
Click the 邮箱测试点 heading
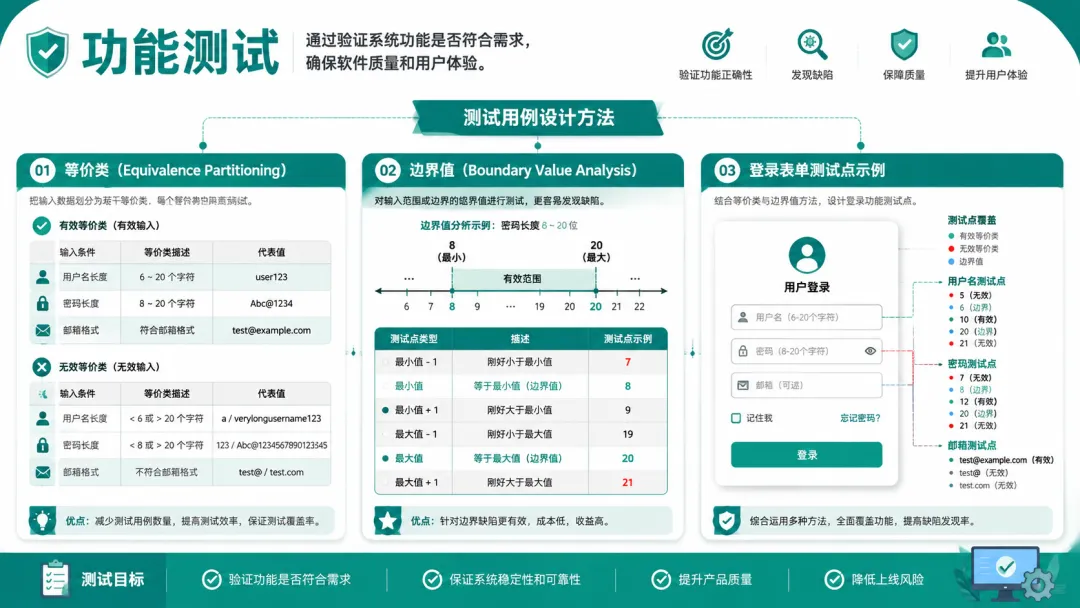point(971,445)
